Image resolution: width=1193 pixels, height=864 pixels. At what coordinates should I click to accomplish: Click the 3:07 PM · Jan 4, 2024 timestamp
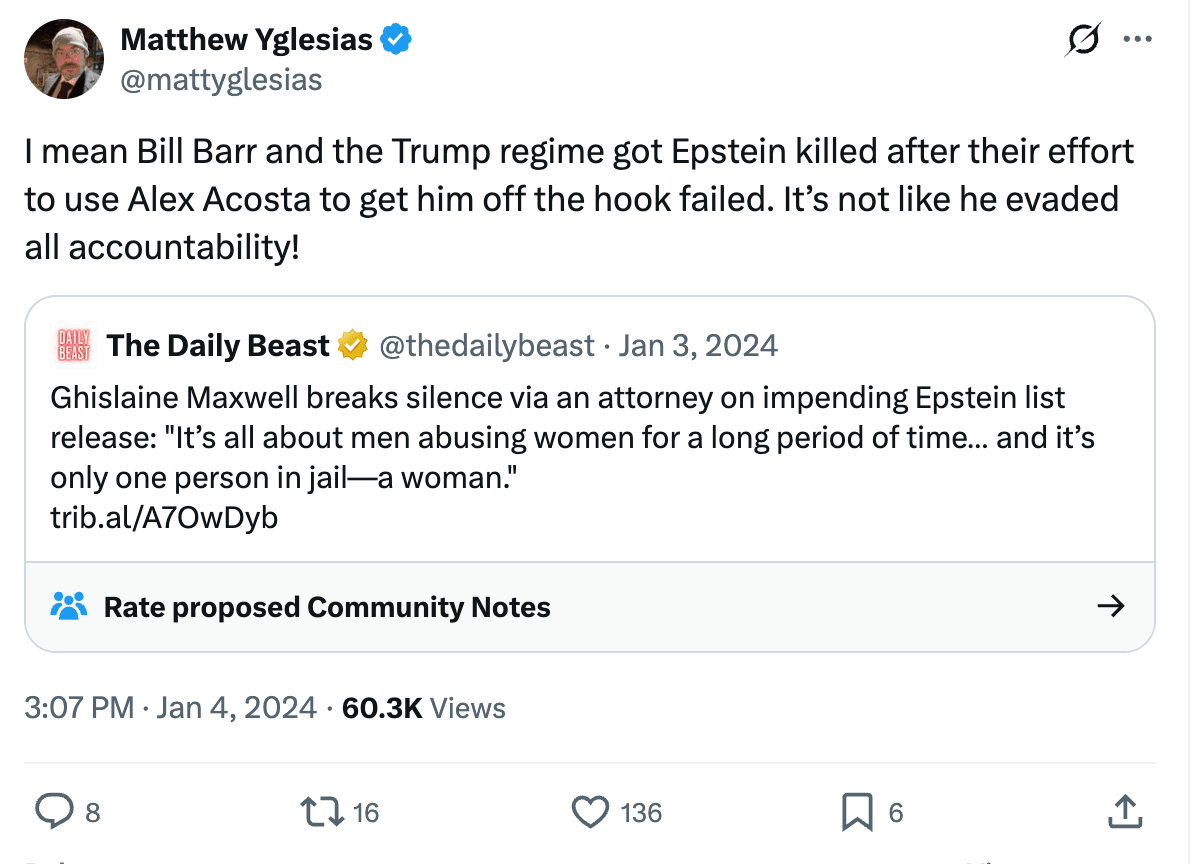click(170, 708)
